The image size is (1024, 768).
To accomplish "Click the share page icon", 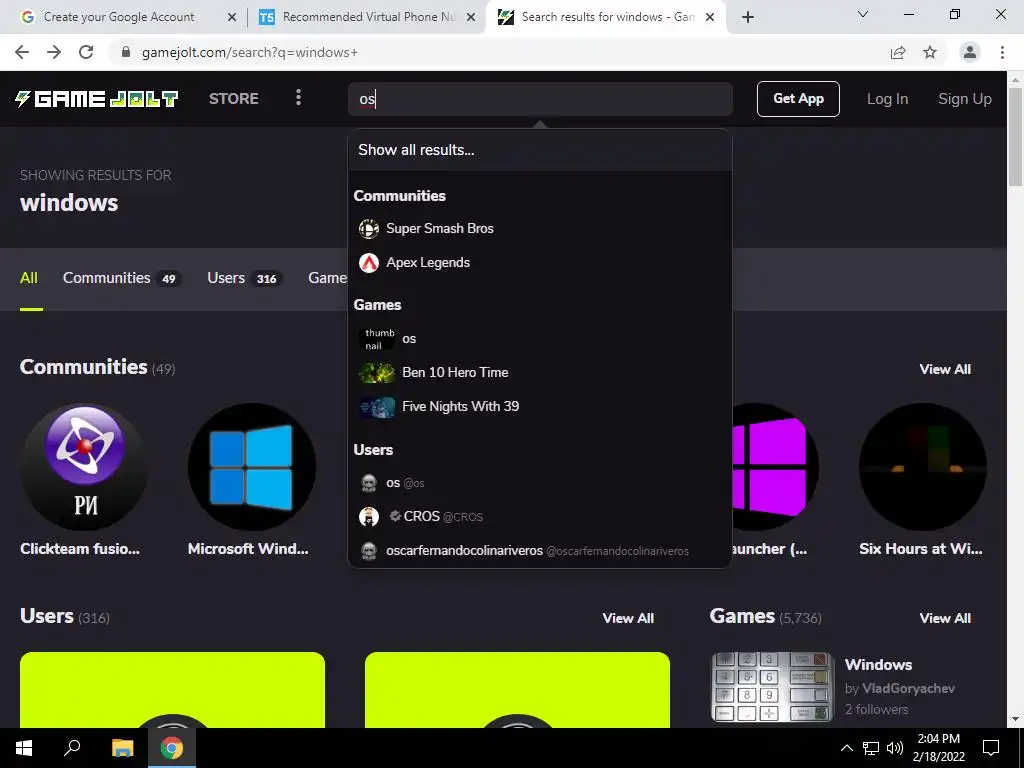I will tap(898, 52).
